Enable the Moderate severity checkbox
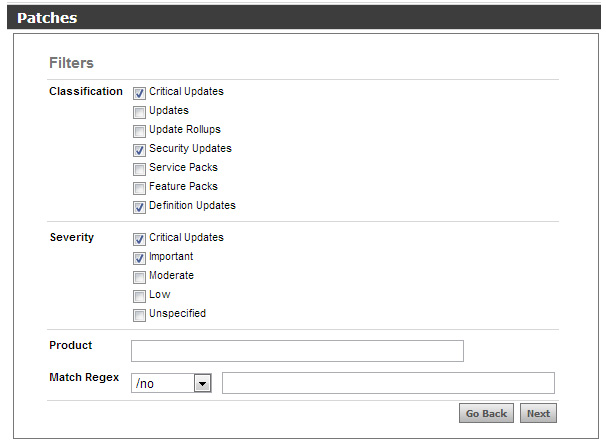The height and width of the screenshot is (445, 606). tap(139, 277)
